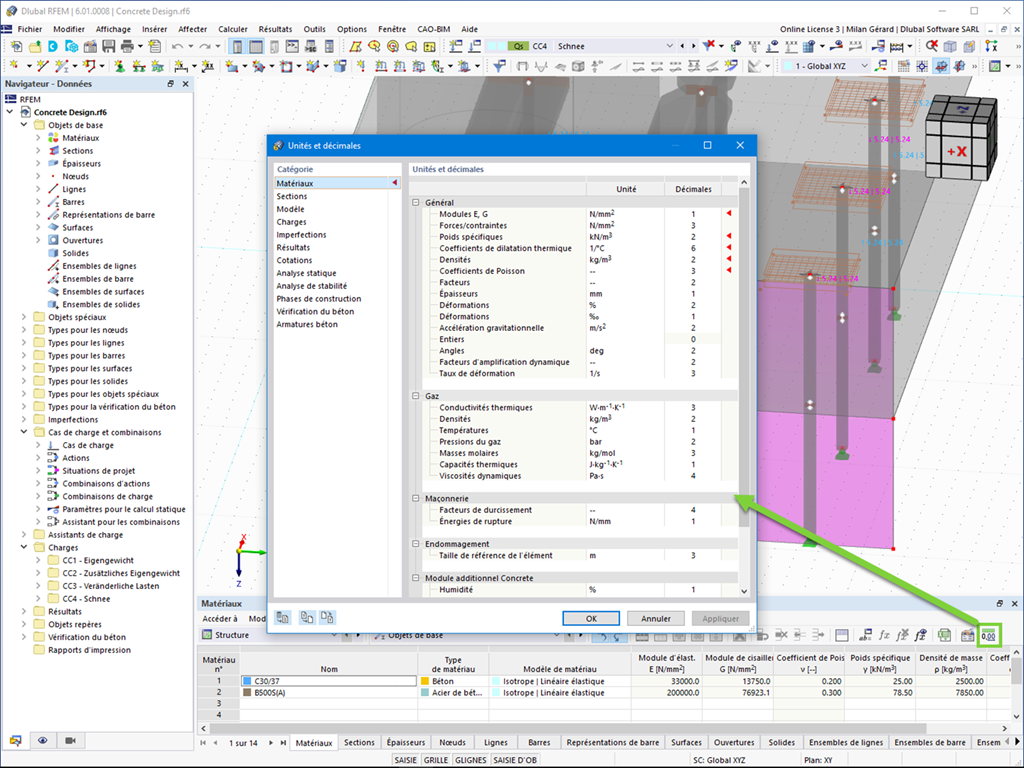Toggle the SAISIE status bar button
This screenshot has height=768, width=1024.
(406, 760)
